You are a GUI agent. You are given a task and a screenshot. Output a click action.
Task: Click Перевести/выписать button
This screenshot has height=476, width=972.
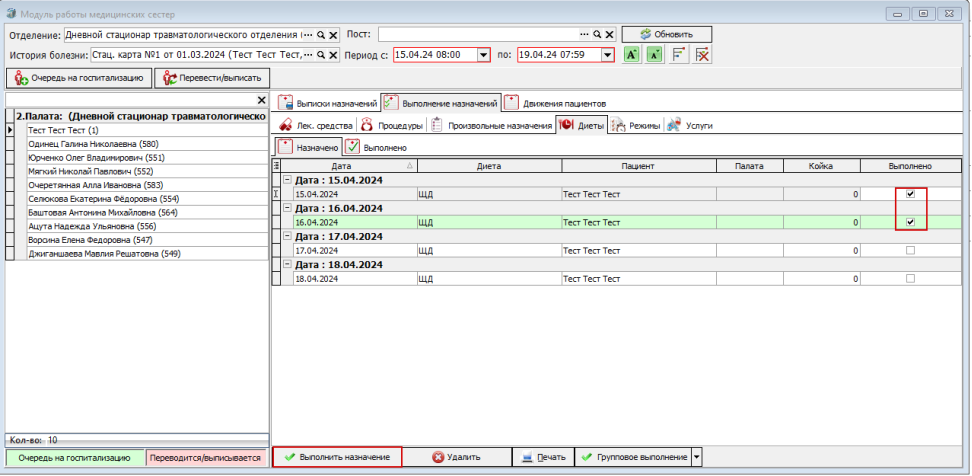click(x=212, y=78)
